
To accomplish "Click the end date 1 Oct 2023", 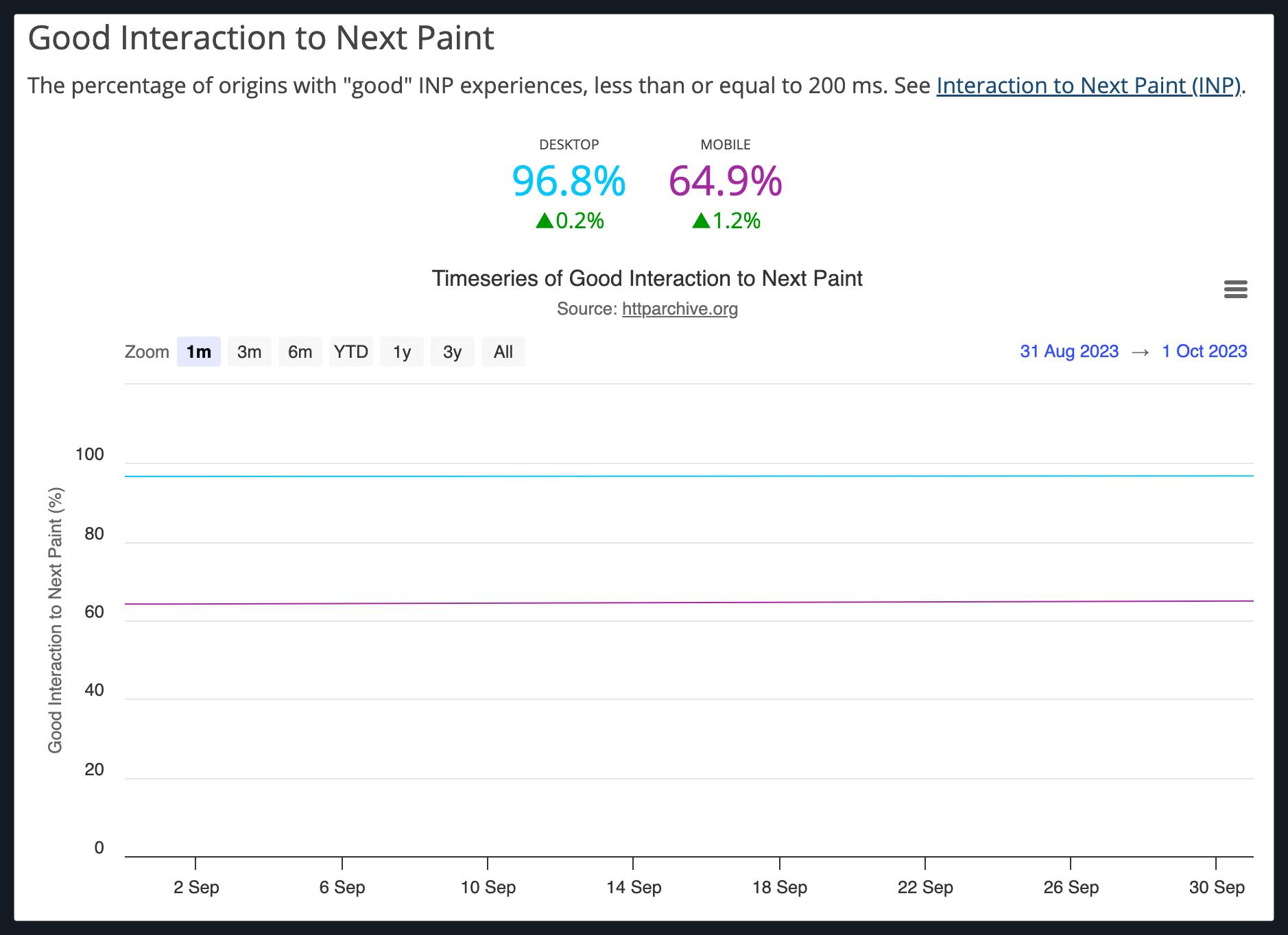I will (x=1204, y=351).
